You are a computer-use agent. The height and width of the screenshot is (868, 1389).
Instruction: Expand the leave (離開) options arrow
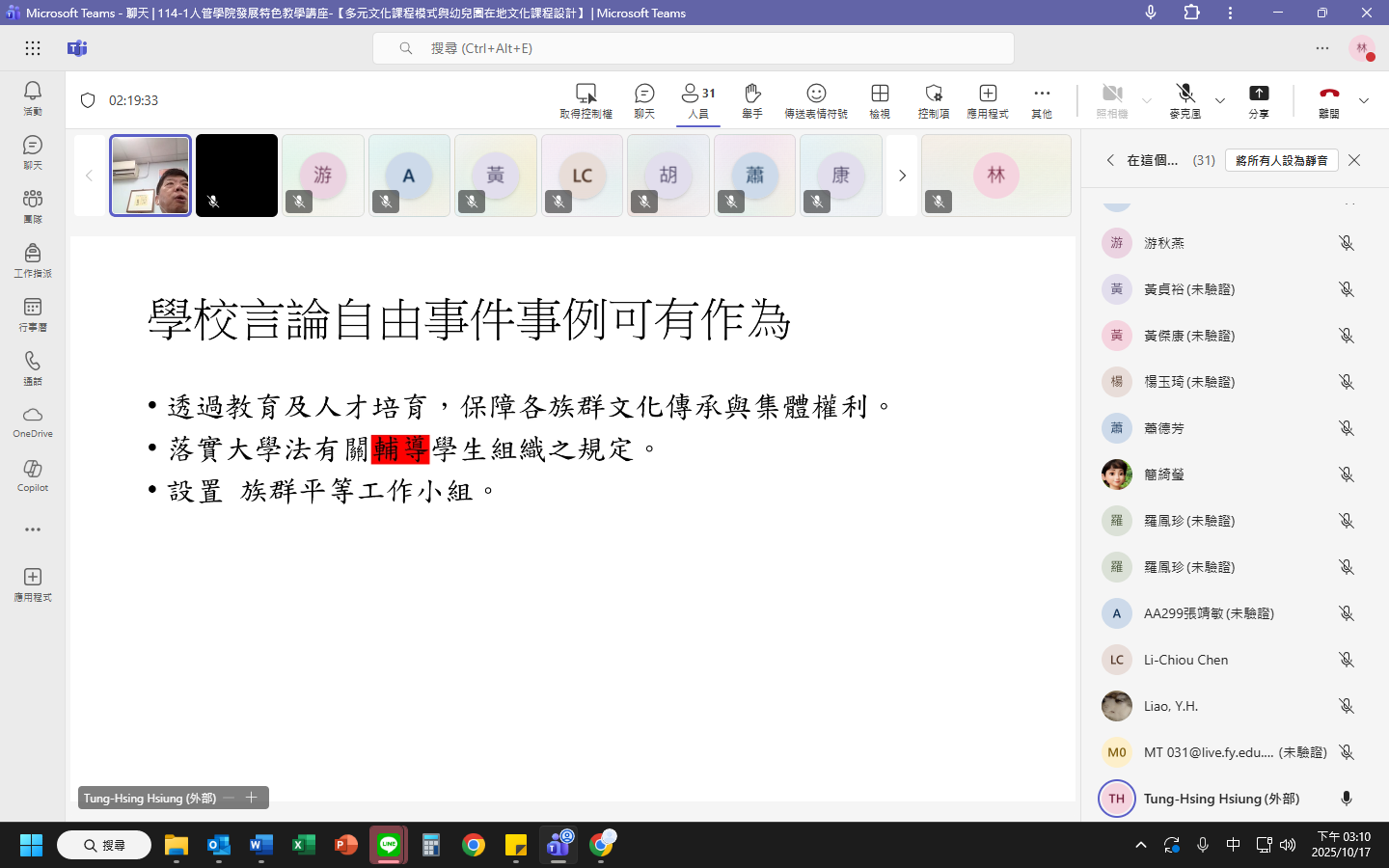[x=1364, y=100]
